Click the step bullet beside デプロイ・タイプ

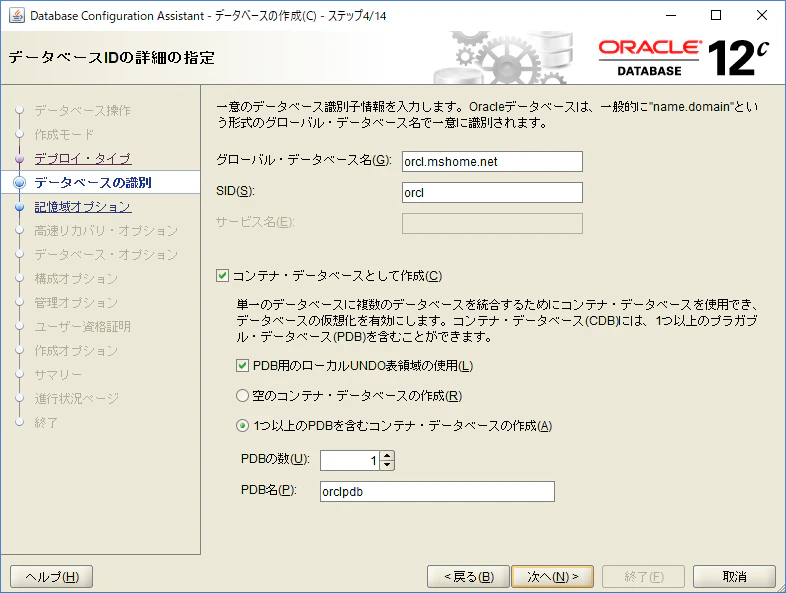(20, 159)
